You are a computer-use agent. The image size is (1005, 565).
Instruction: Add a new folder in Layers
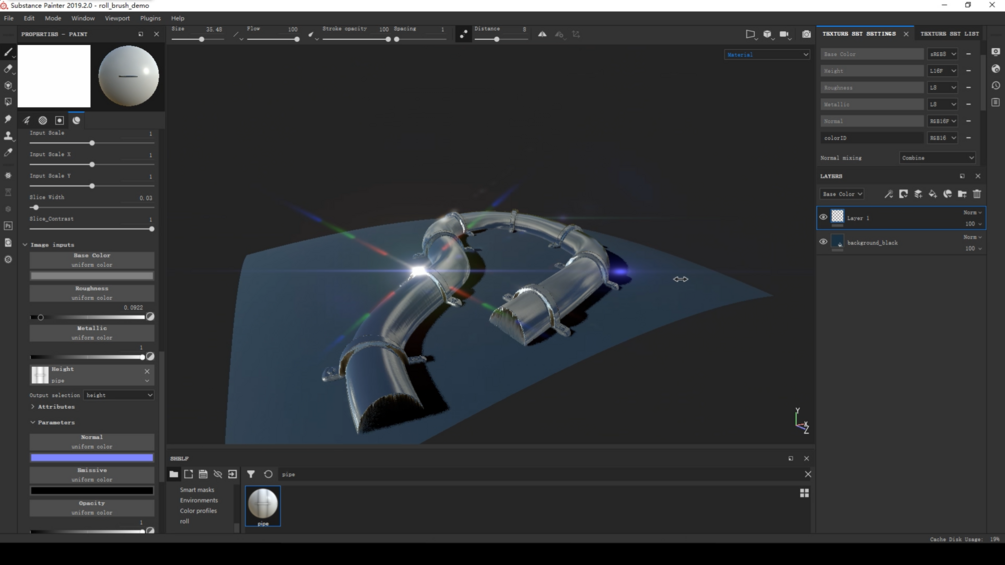click(962, 194)
